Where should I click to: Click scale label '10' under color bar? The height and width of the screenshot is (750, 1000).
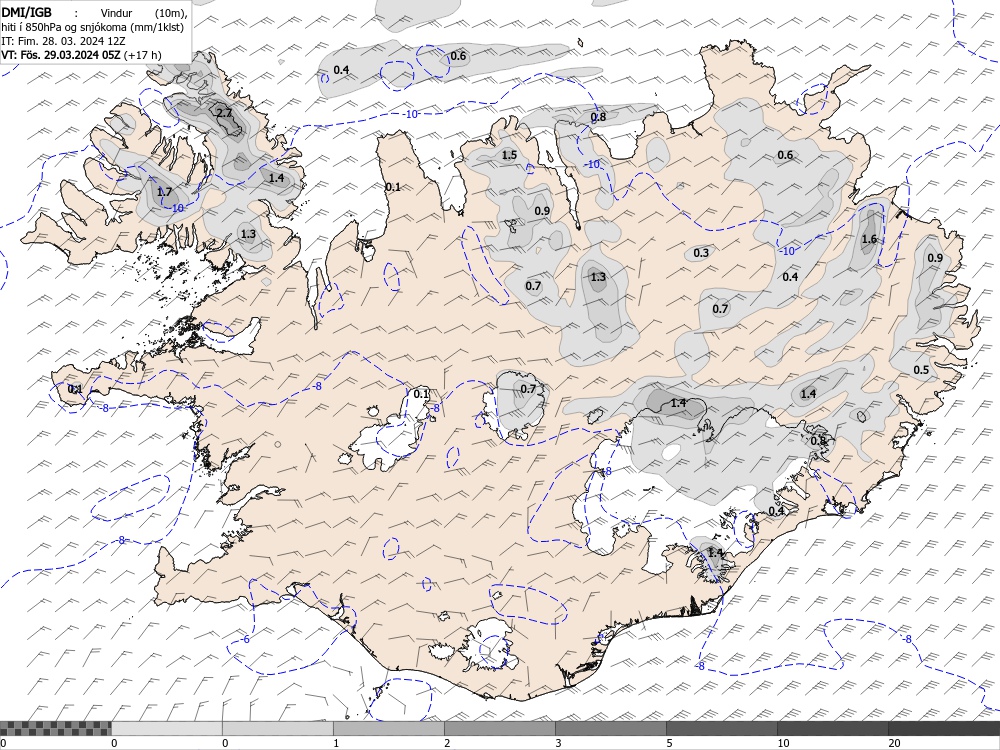(783, 743)
